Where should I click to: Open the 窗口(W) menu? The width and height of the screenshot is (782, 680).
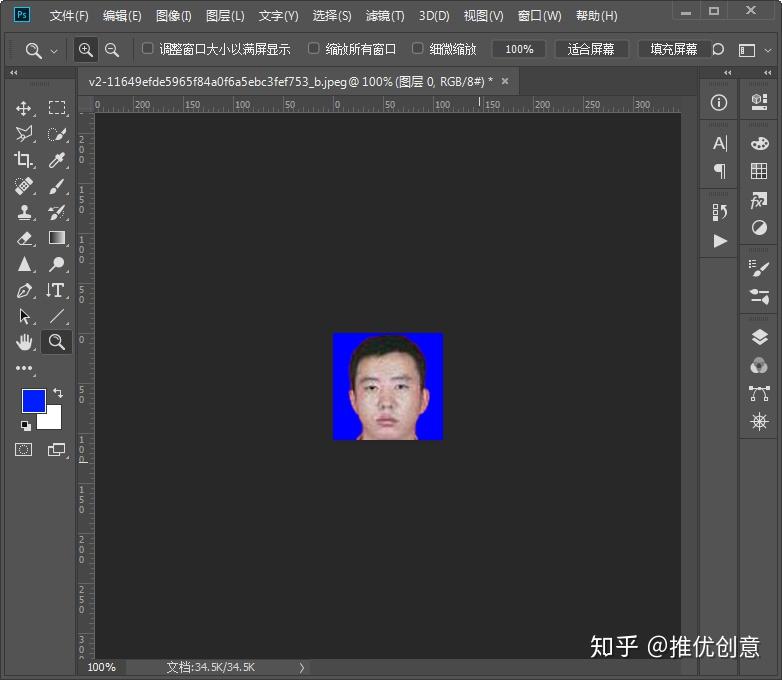point(540,16)
